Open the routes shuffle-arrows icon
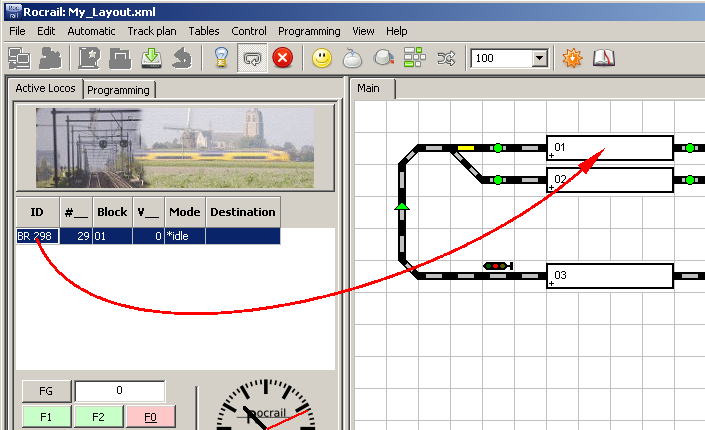The image size is (705, 430). tap(447, 58)
